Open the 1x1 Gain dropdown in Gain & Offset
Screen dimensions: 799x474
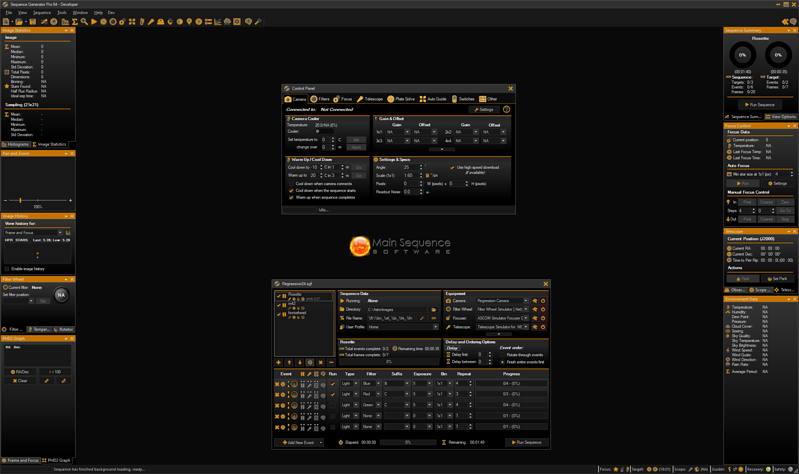(x=407, y=132)
